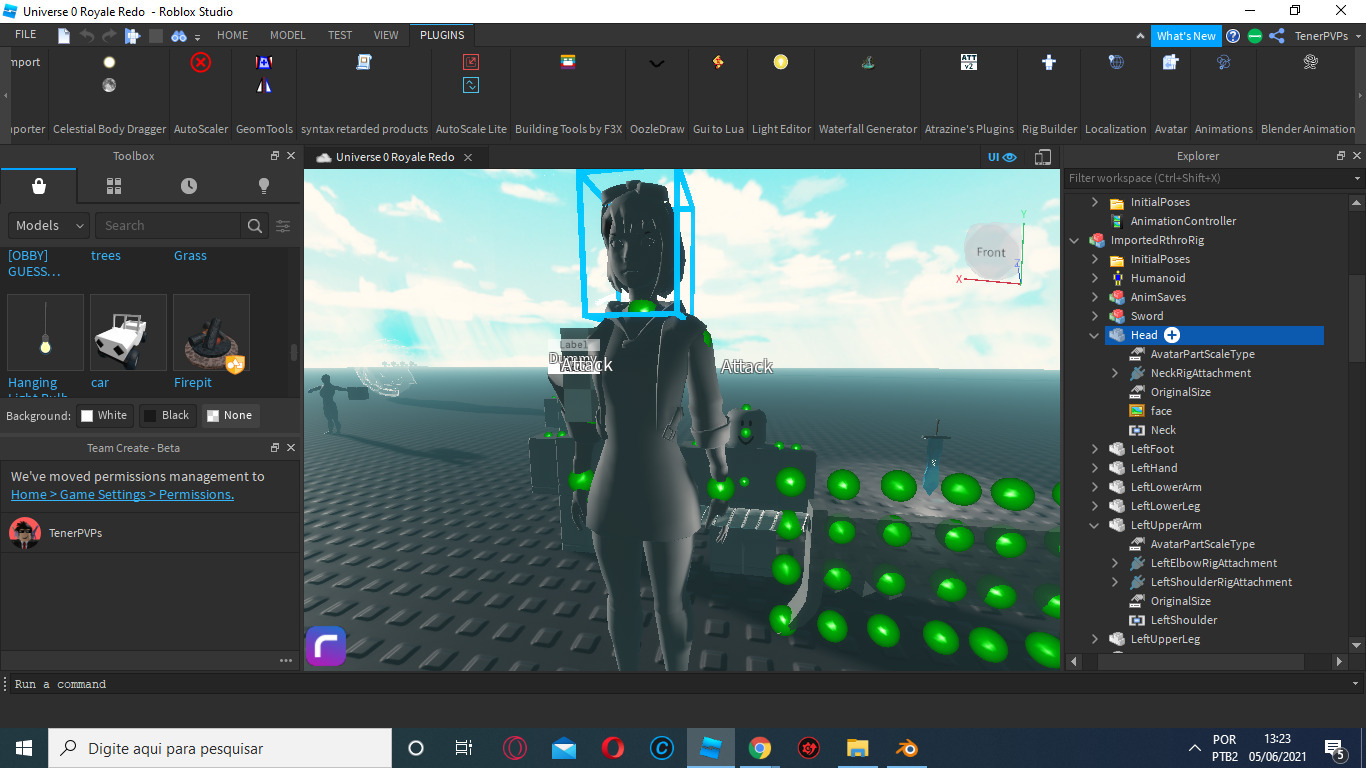Select the Black background swatch
Image resolution: width=1366 pixels, height=768 pixels.
coord(167,415)
